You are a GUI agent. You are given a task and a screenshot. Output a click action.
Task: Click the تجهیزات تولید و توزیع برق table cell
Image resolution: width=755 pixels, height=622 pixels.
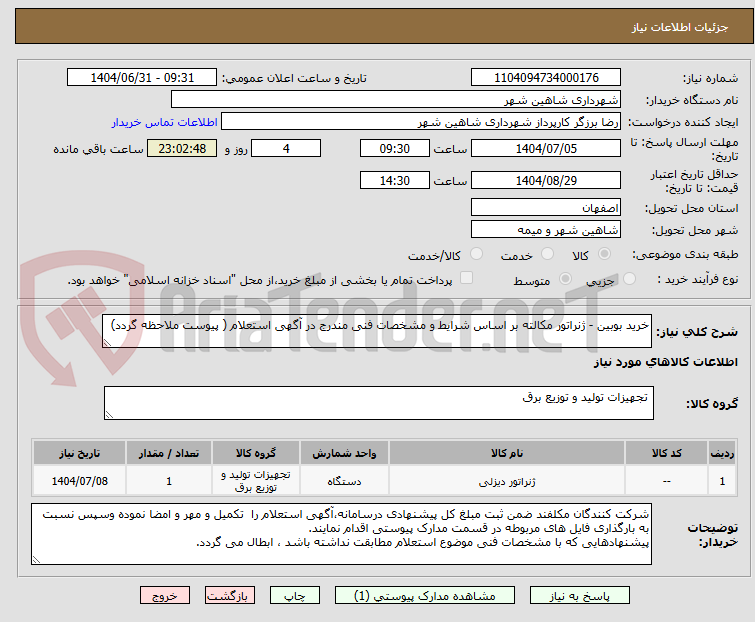coord(256,481)
